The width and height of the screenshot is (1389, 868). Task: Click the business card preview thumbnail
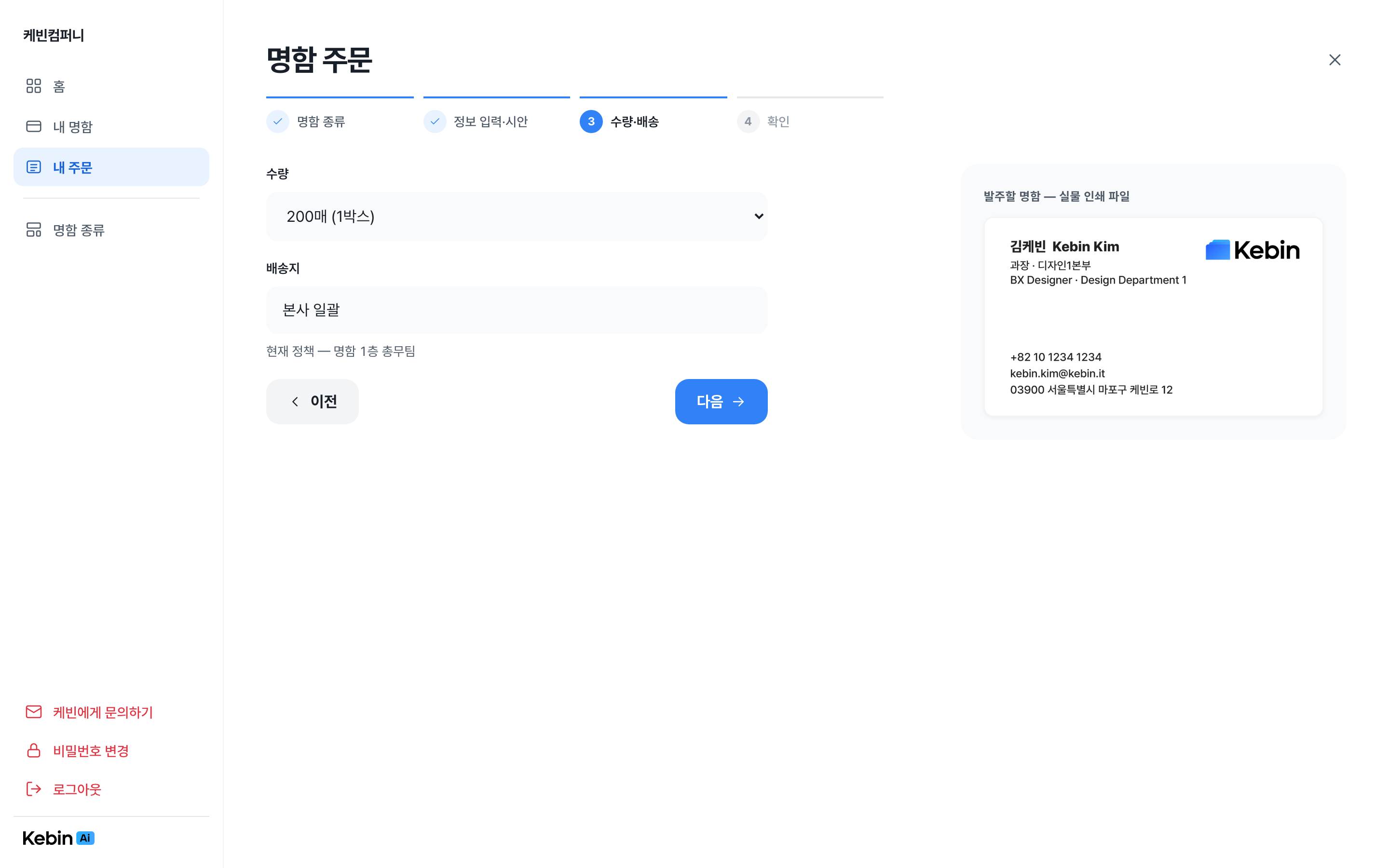[x=1153, y=317]
